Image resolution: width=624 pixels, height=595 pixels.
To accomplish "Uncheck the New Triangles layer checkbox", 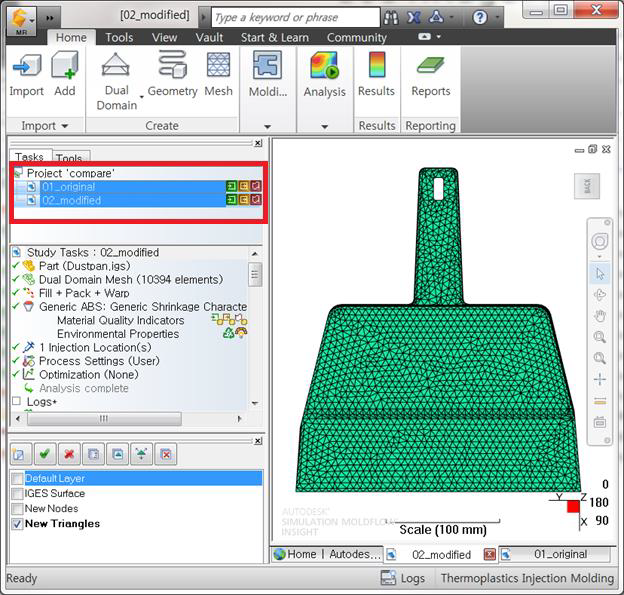I will [17, 524].
